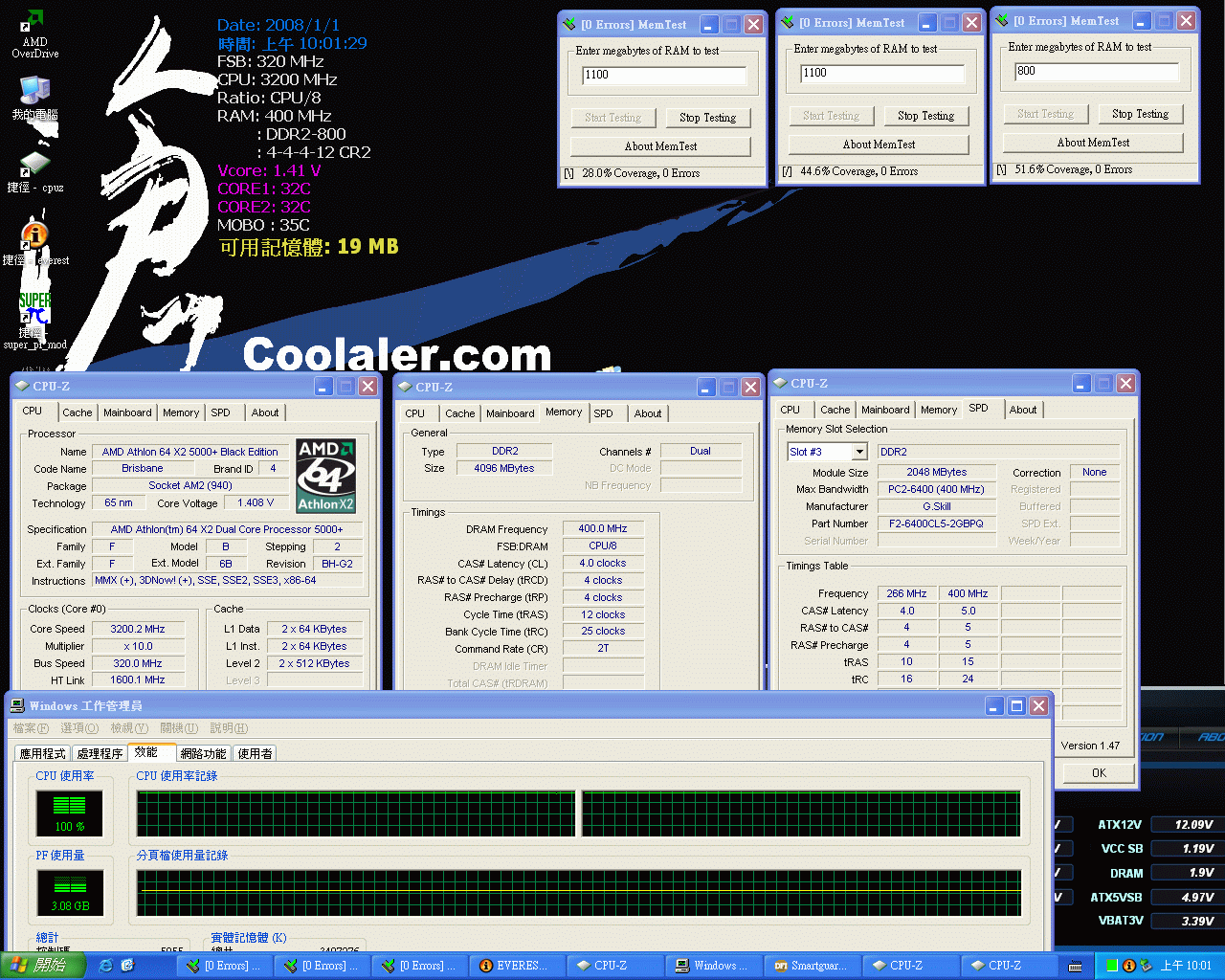Viewport: 1225px width, 980px height.
Task: Click the Max Bandwidth value PC2-6400 (400 MHz)
Action: (x=937, y=489)
